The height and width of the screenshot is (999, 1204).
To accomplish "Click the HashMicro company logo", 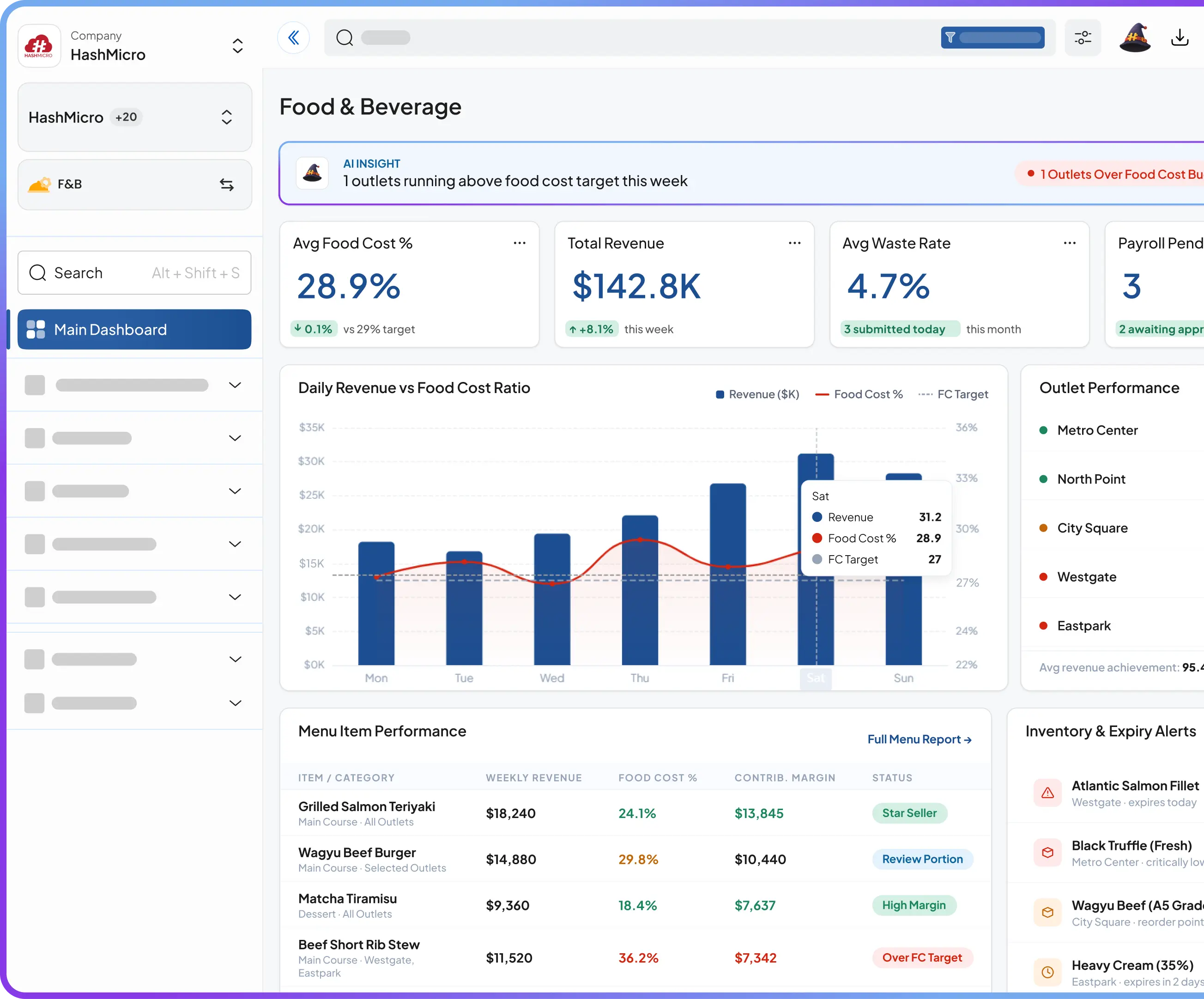I will point(39,45).
